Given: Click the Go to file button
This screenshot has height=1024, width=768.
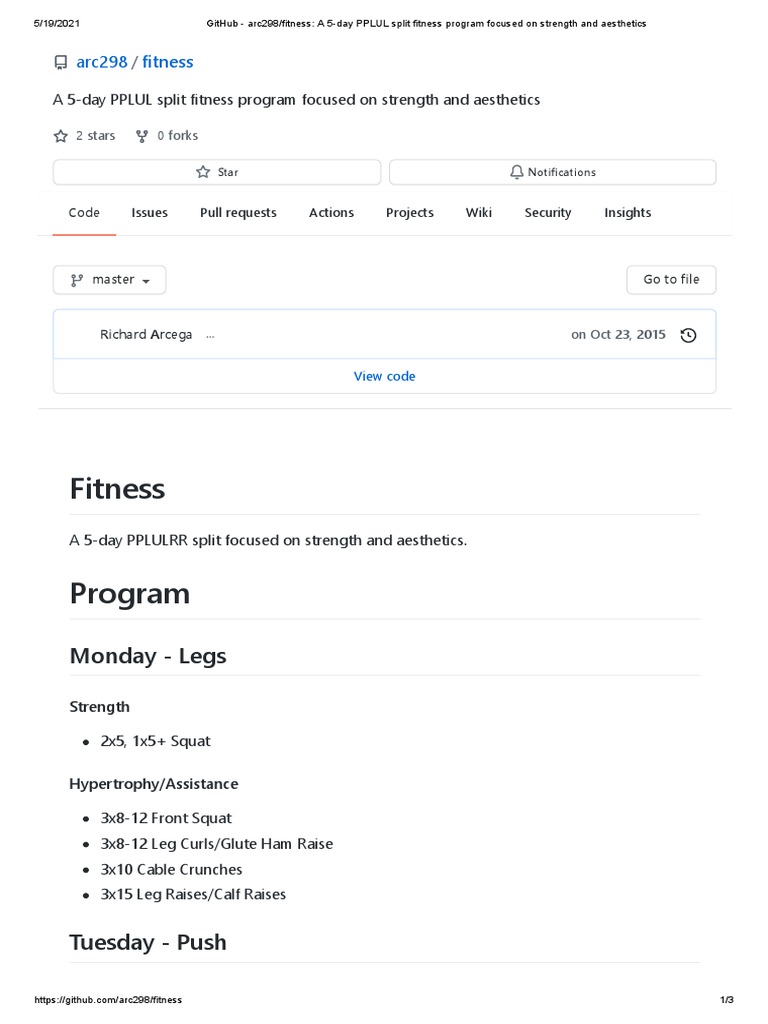Looking at the screenshot, I should pos(671,280).
